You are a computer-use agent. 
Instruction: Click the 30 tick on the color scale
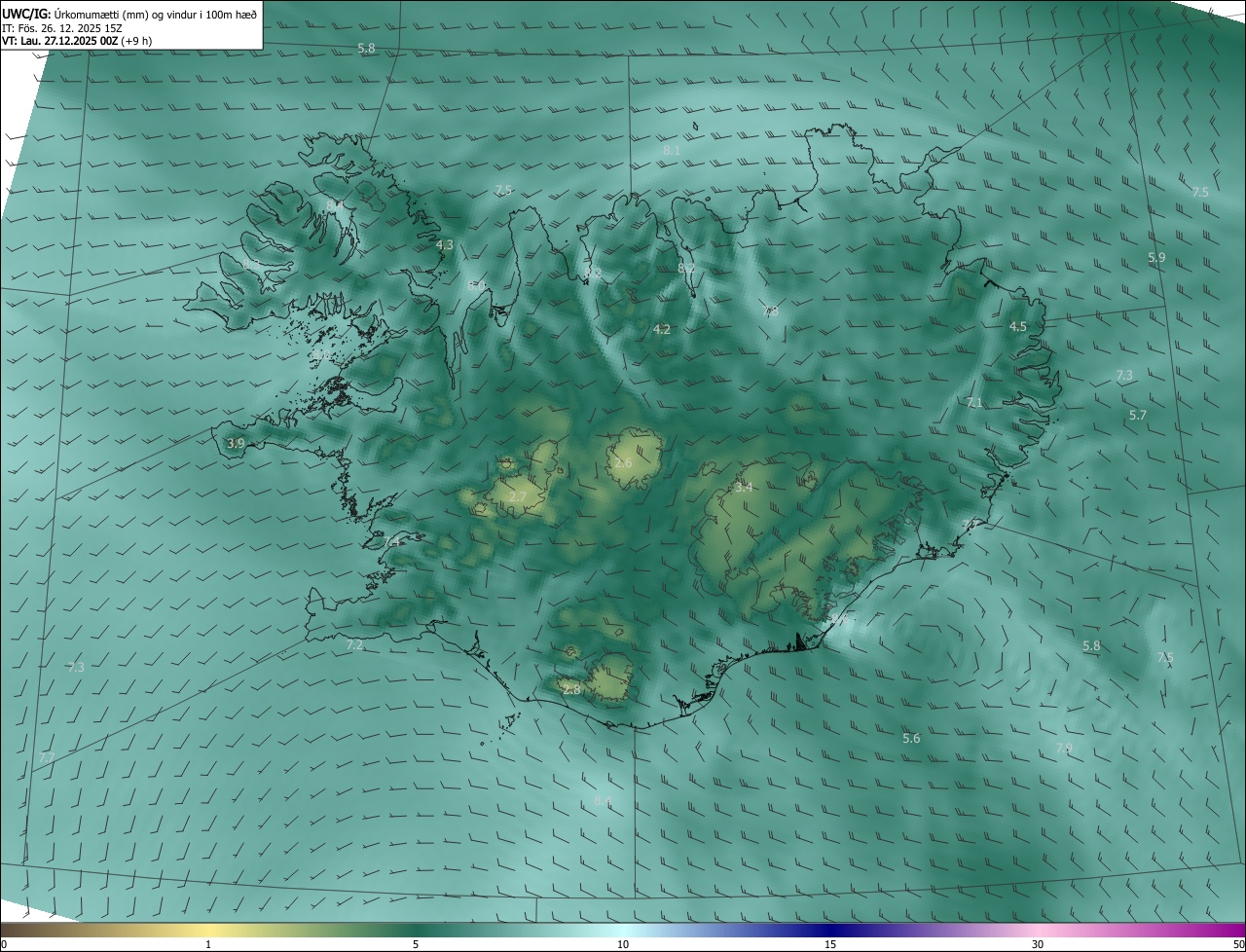point(1038,944)
